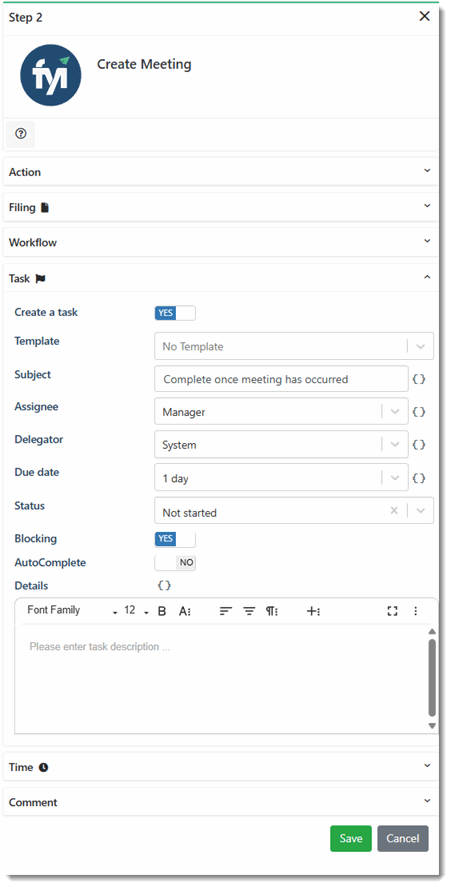Viewport: 451px width, 887px height.
Task: Click the FYI logo image
Action: click(x=50, y=76)
